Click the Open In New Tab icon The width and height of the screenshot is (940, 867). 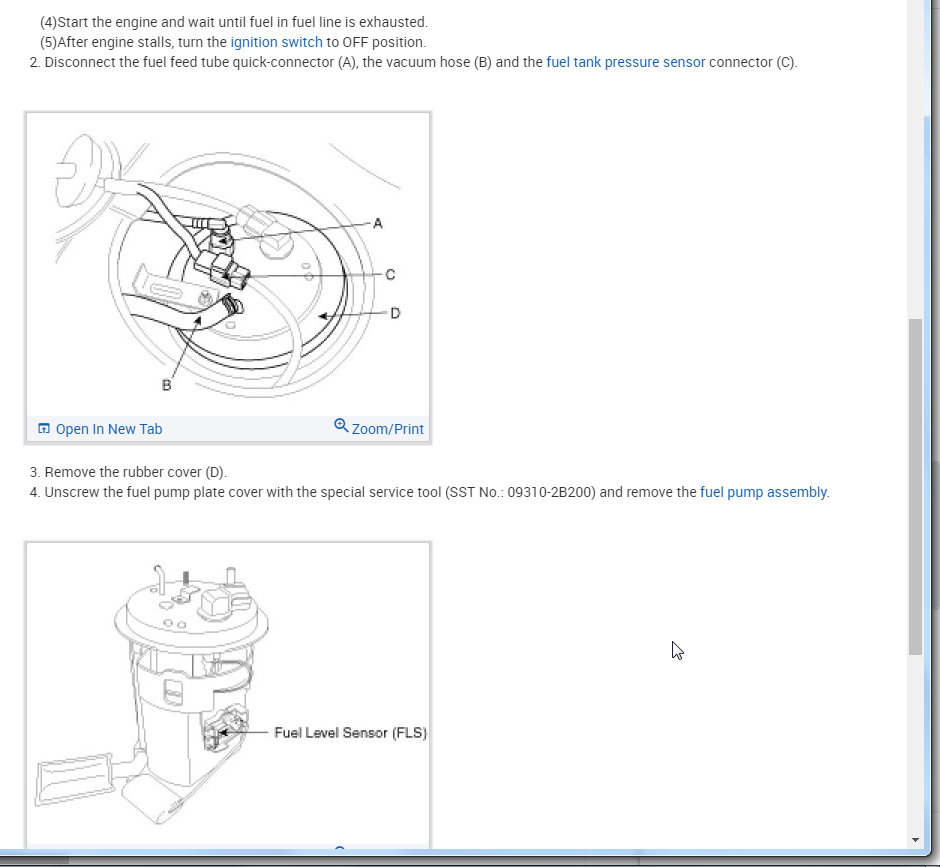(x=44, y=429)
